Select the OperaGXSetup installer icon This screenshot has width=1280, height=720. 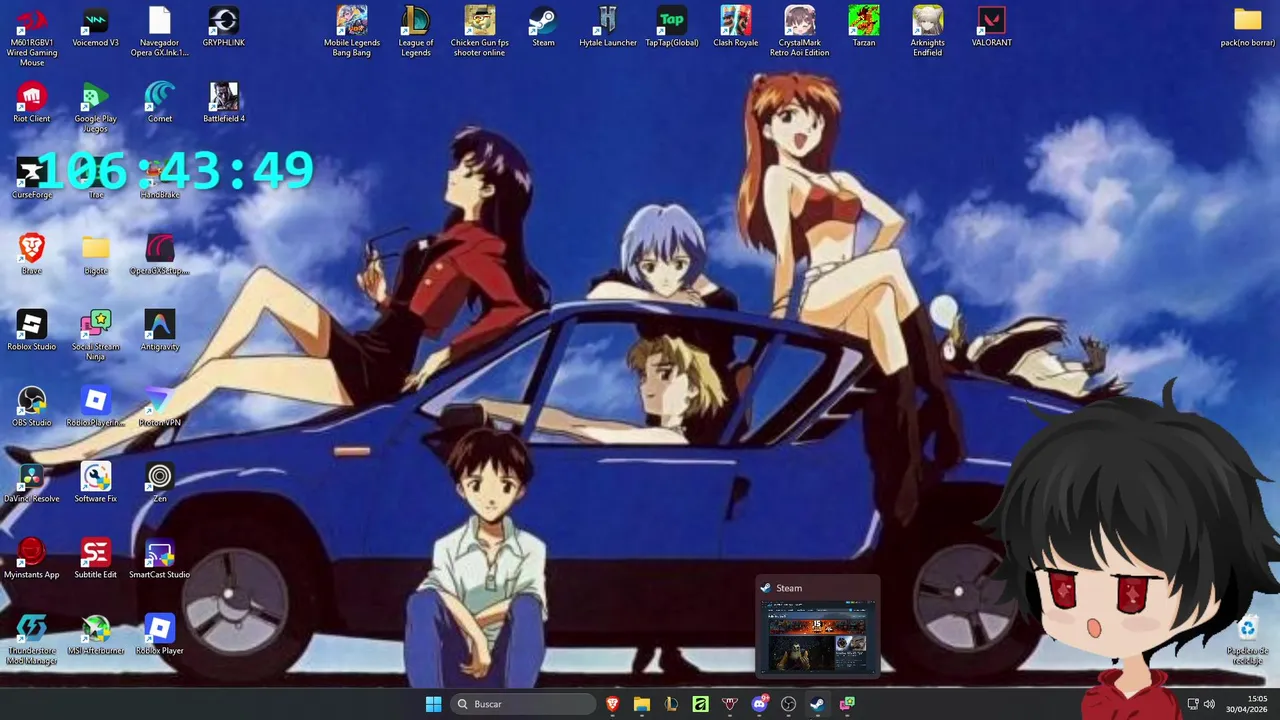click(160, 256)
